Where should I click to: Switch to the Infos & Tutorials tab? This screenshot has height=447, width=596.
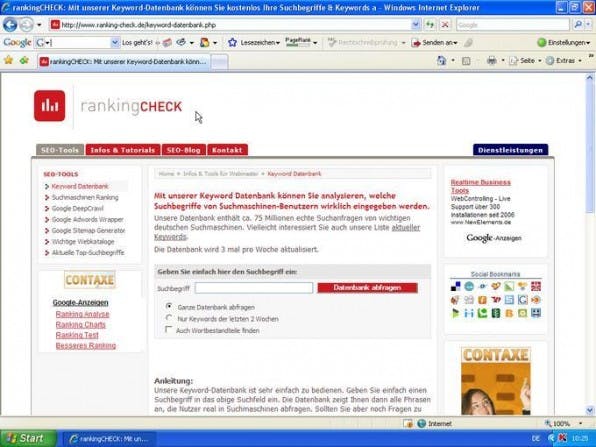click(x=123, y=150)
